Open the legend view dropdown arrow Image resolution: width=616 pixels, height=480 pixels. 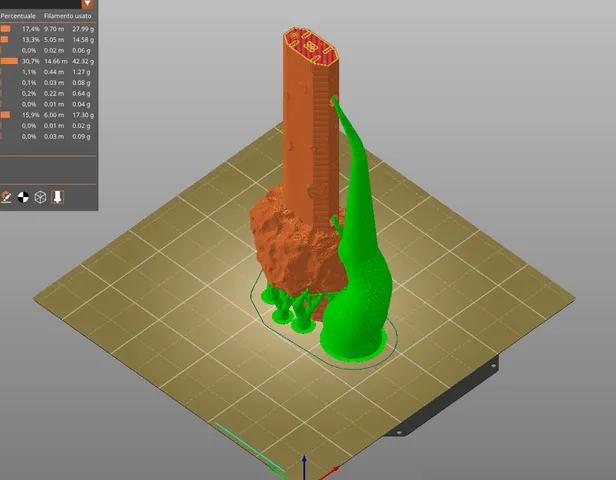(x=88, y=4)
